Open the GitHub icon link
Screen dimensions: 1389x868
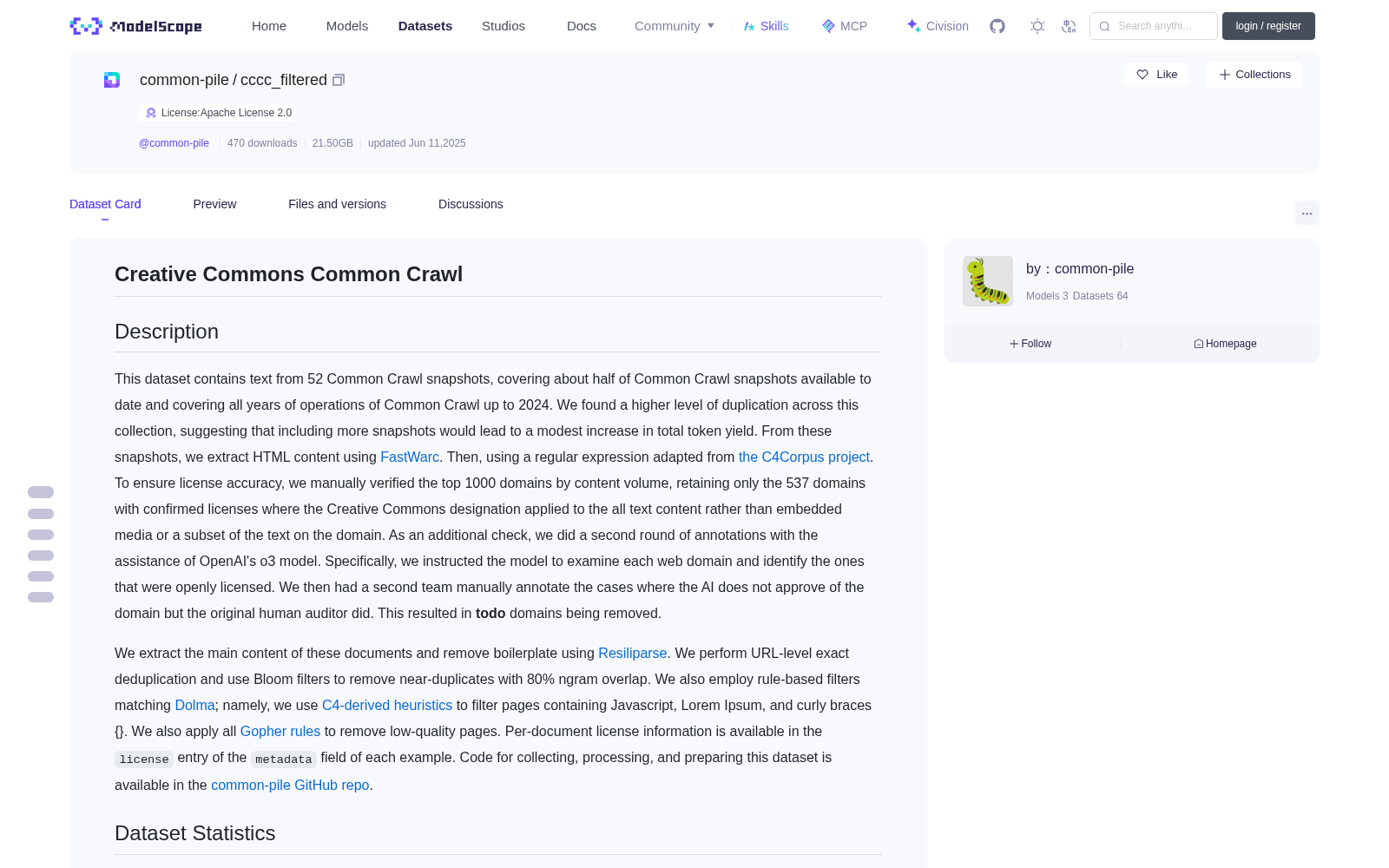pos(997,26)
